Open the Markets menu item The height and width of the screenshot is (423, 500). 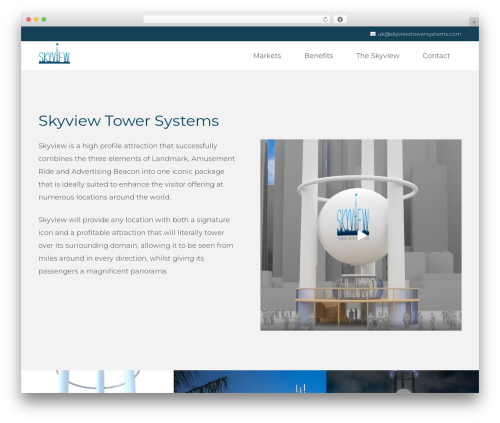(x=267, y=56)
